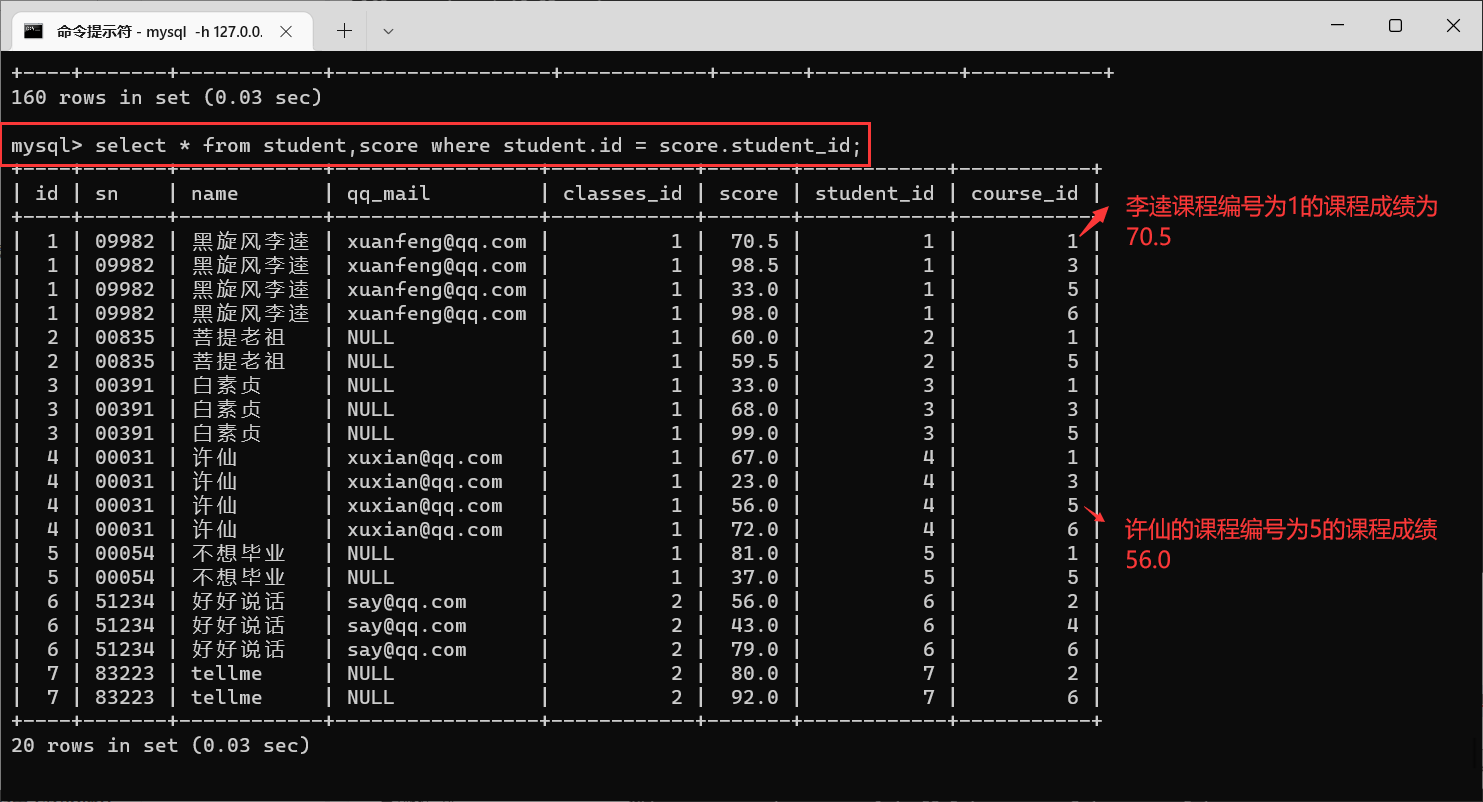Click the 'course_id' column header
The image size is (1483, 802).
click(1025, 194)
